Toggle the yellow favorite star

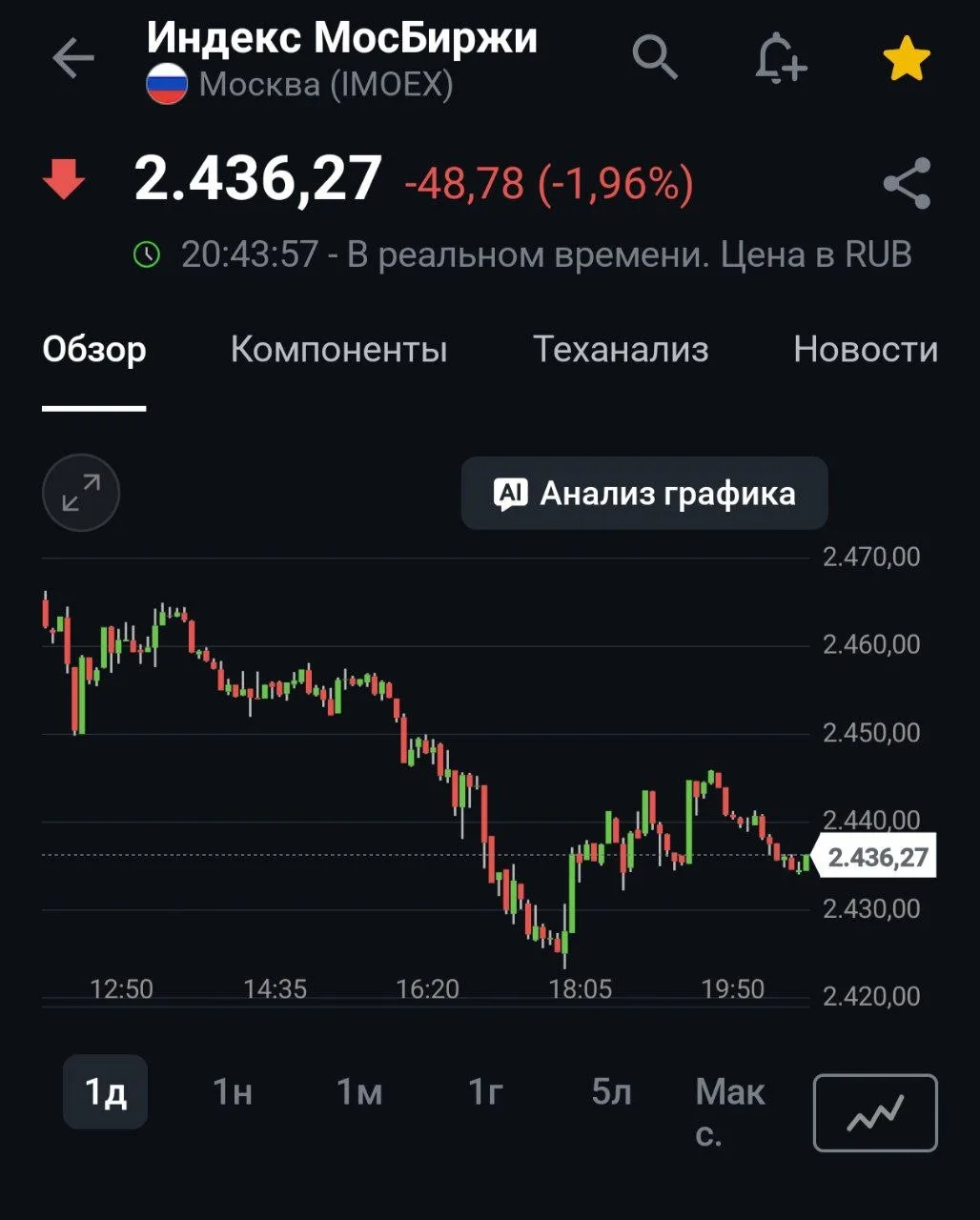point(907,60)
